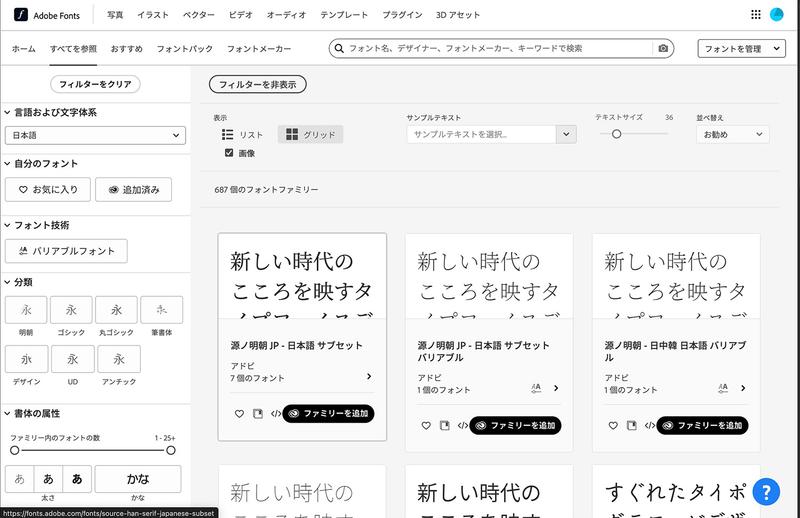Click the Adobe Fonts logo icon
Viewport: 800px width, 518px height.
pos(19,15)
